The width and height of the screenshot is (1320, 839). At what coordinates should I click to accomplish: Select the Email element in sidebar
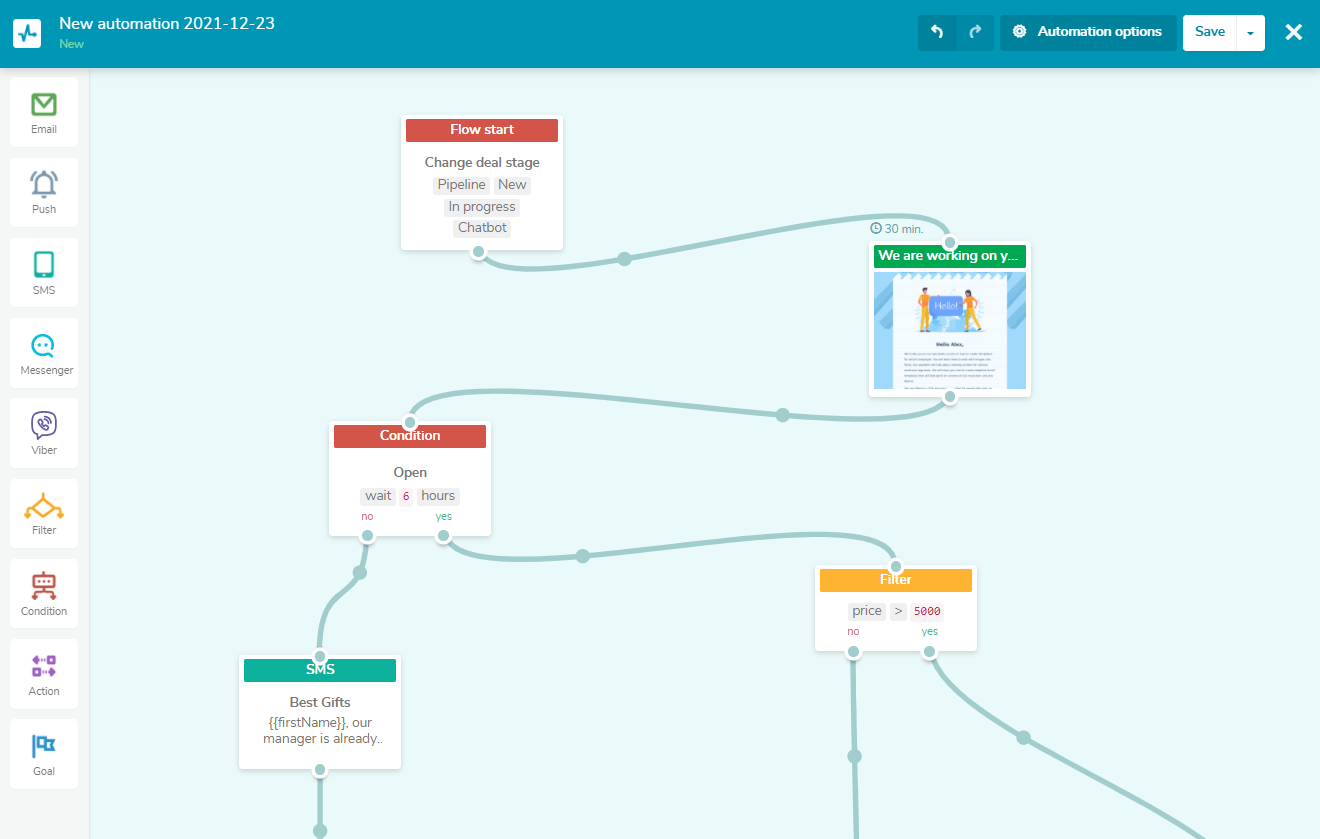point(44,112)
